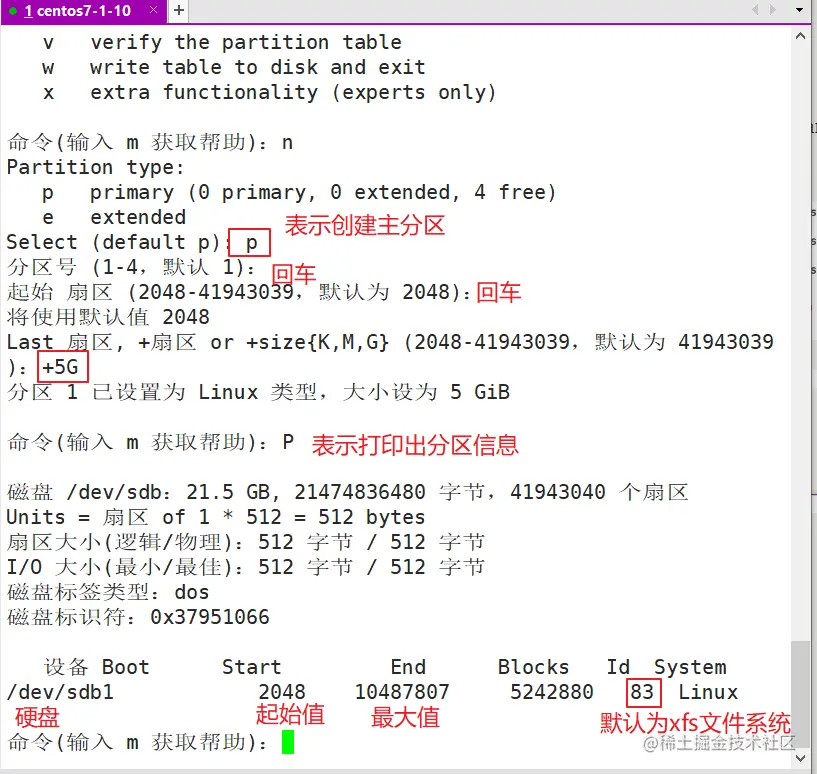Click the red-boxed +5G value

(62, 367)
